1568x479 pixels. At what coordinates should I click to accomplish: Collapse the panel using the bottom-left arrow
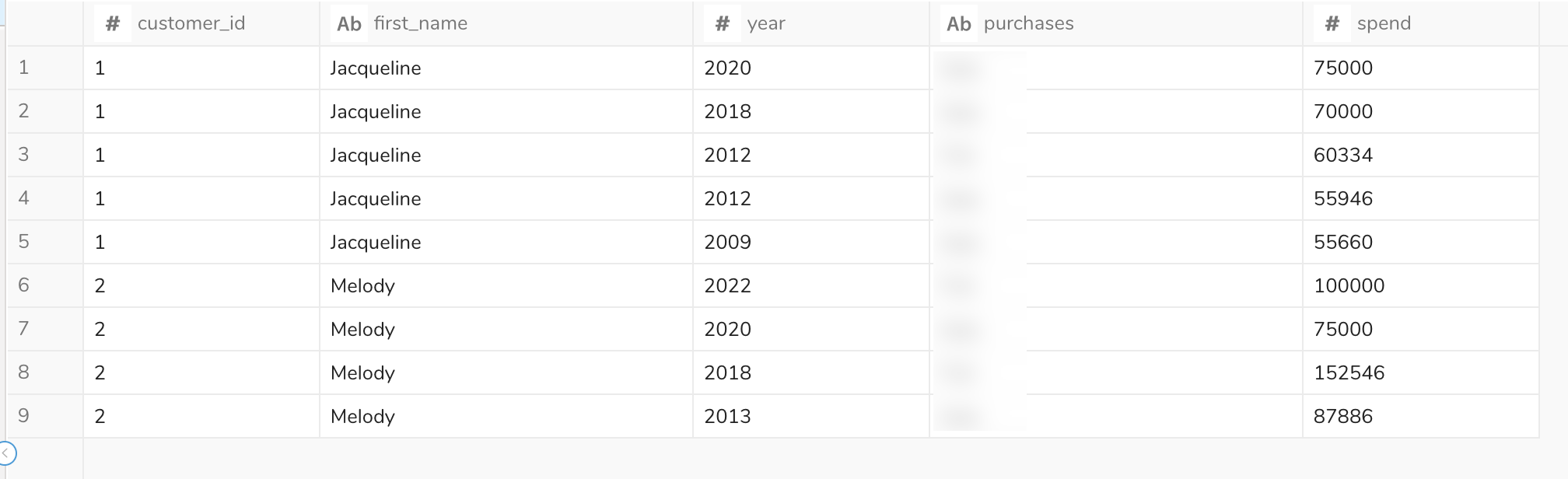click(x=6, y=453)
